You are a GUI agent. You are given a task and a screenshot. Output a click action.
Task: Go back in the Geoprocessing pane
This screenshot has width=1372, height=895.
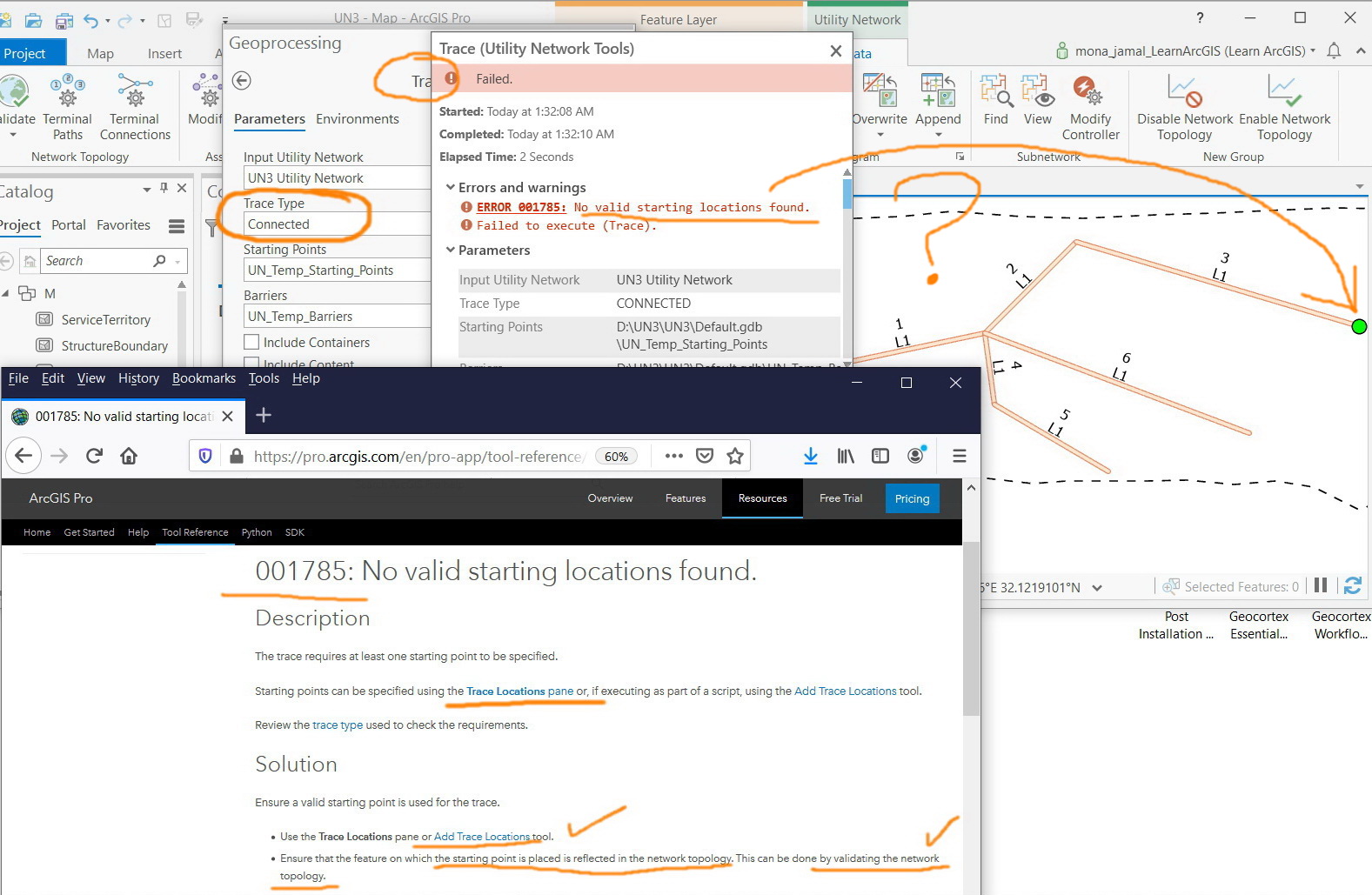[x=242, y=81]
